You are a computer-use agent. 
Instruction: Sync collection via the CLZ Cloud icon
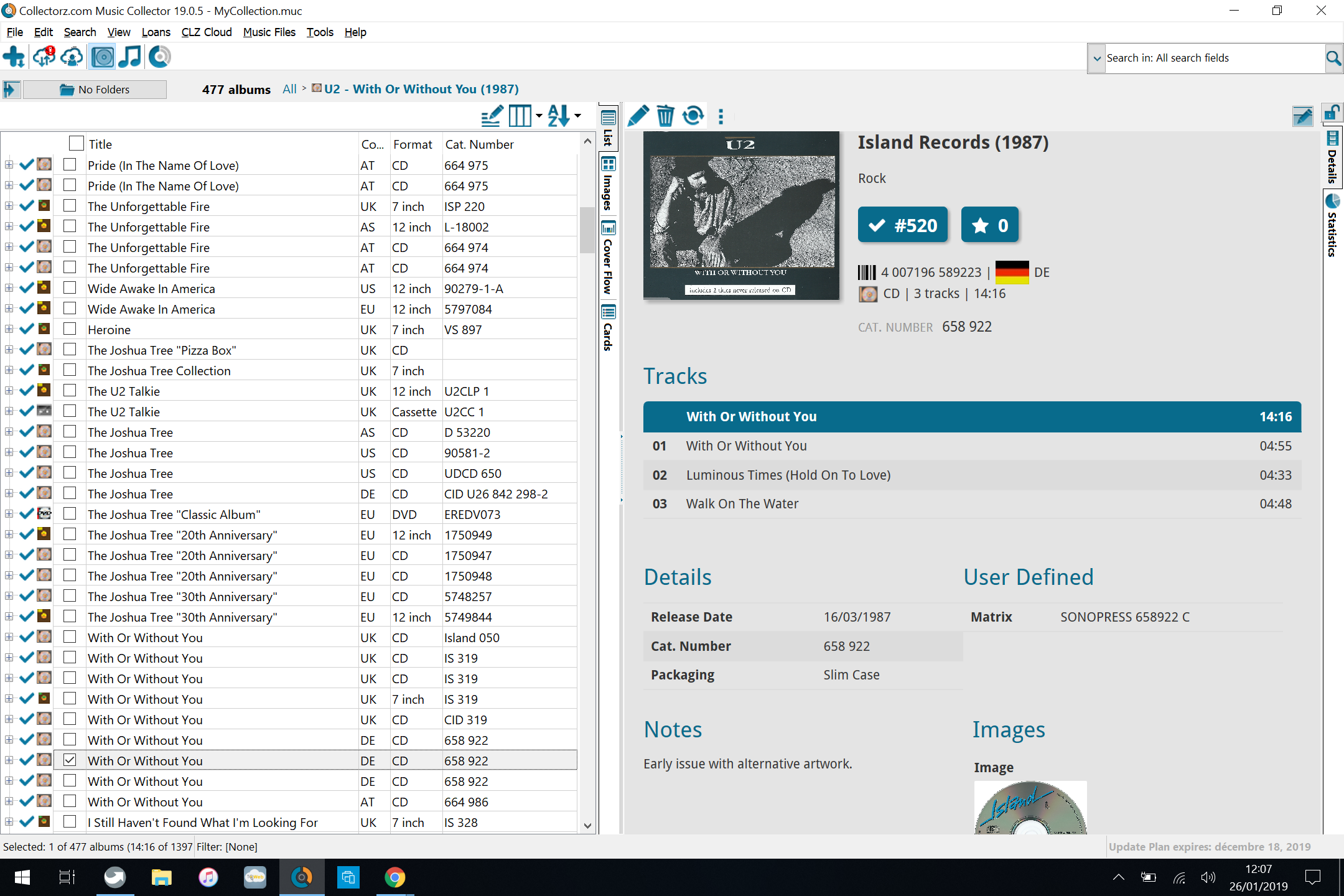[42, 57]
